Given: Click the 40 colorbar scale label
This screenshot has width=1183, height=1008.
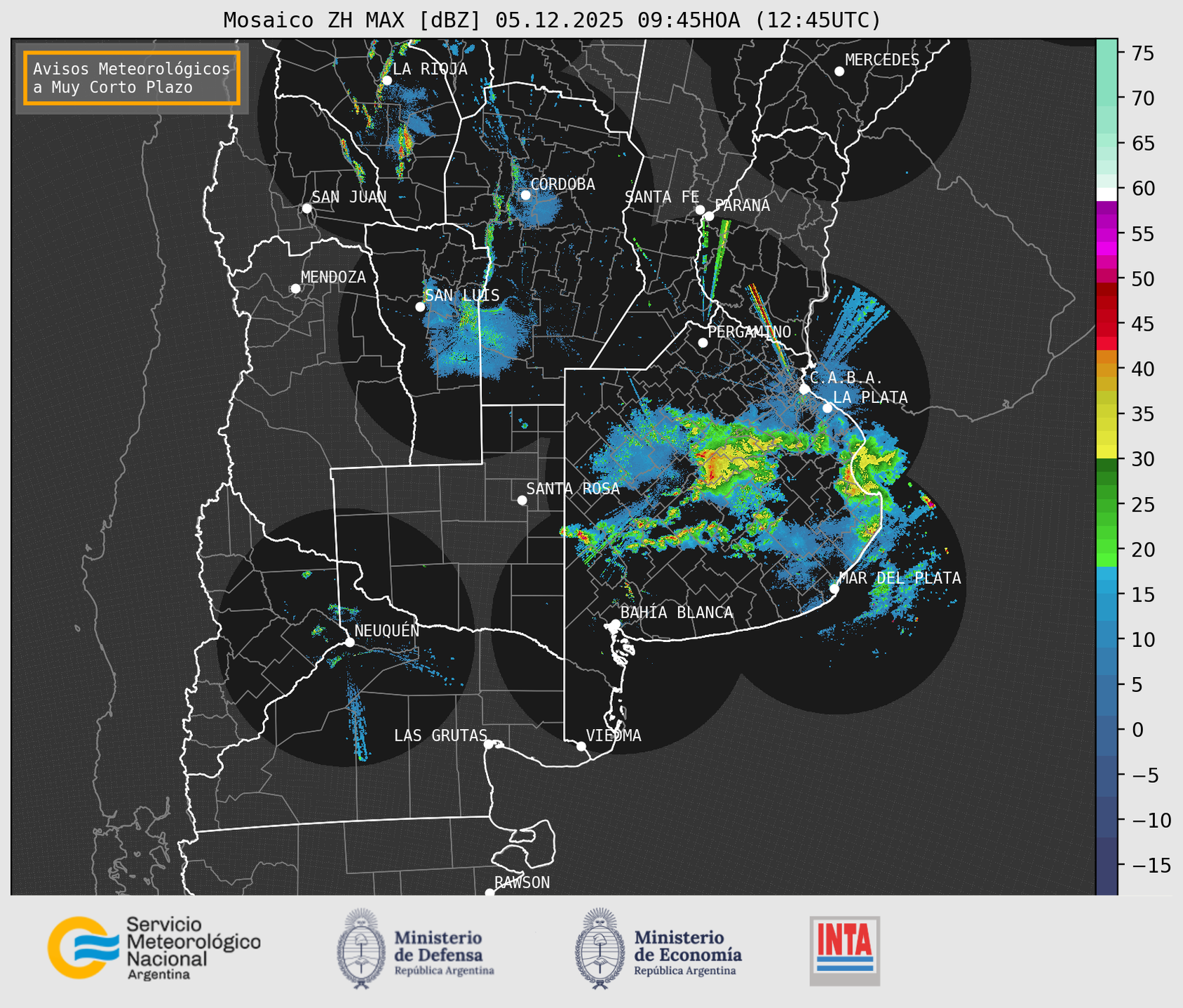Looking at the screenshot, I should click(1142, 369).
